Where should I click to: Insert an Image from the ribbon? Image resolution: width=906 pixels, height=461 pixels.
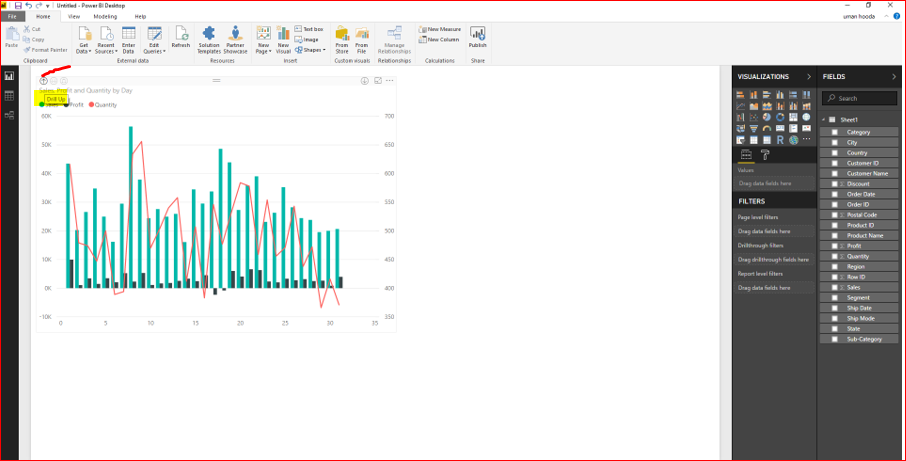click(x=306, y=39)
